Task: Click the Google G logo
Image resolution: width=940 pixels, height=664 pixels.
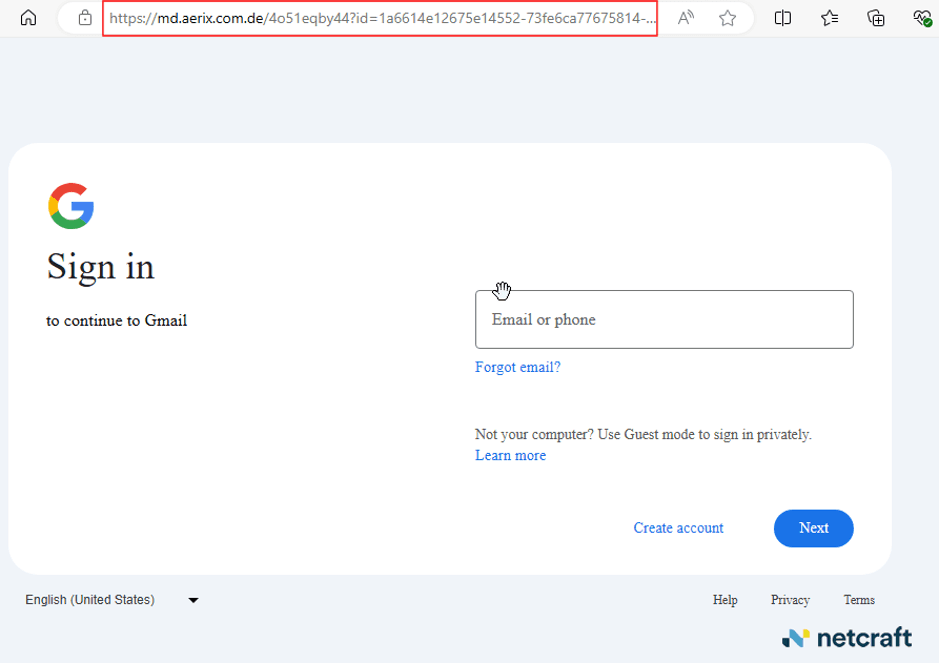Action: tap(71, 206)
